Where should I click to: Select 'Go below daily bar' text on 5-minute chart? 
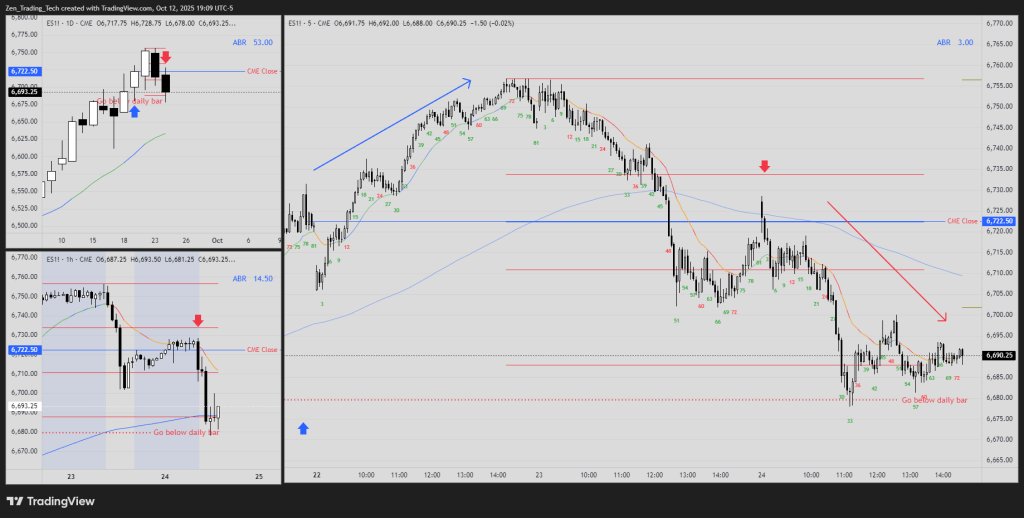coord(934,400)
